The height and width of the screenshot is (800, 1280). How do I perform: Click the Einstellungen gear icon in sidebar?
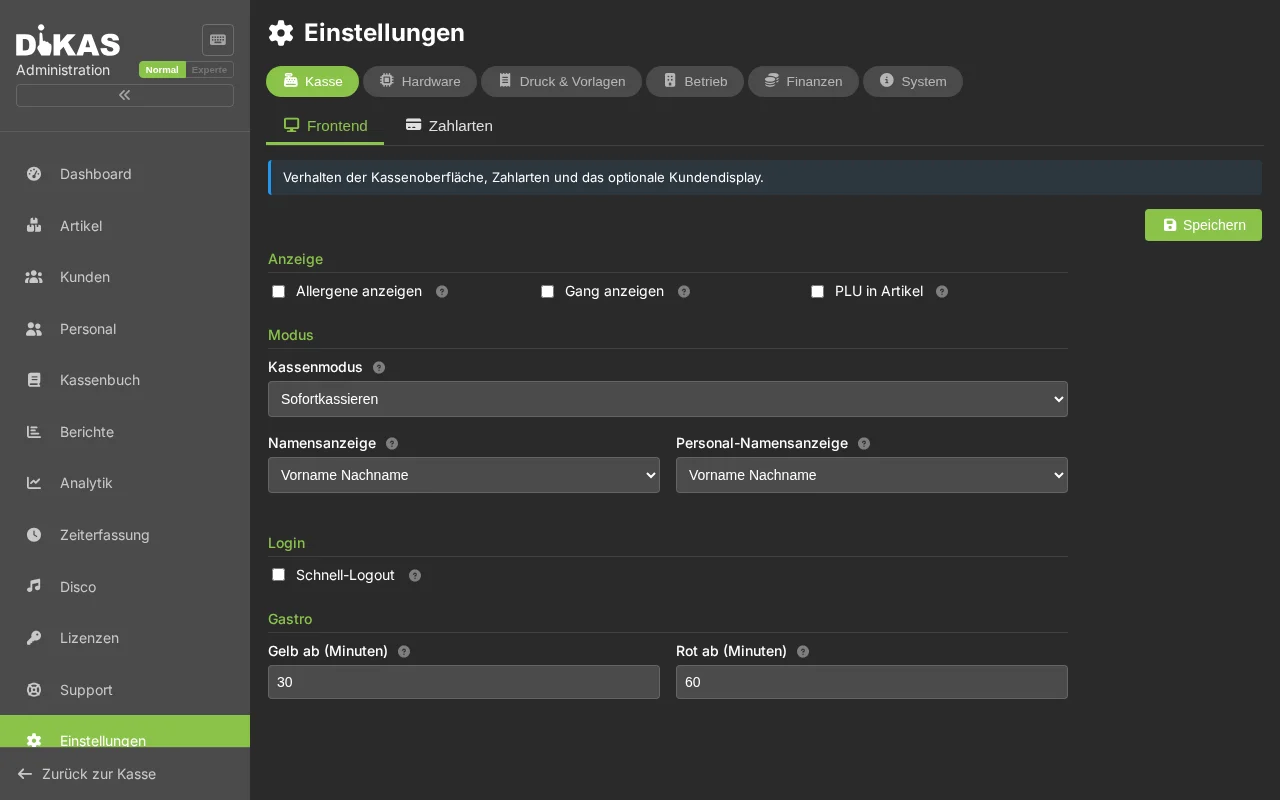34,740
